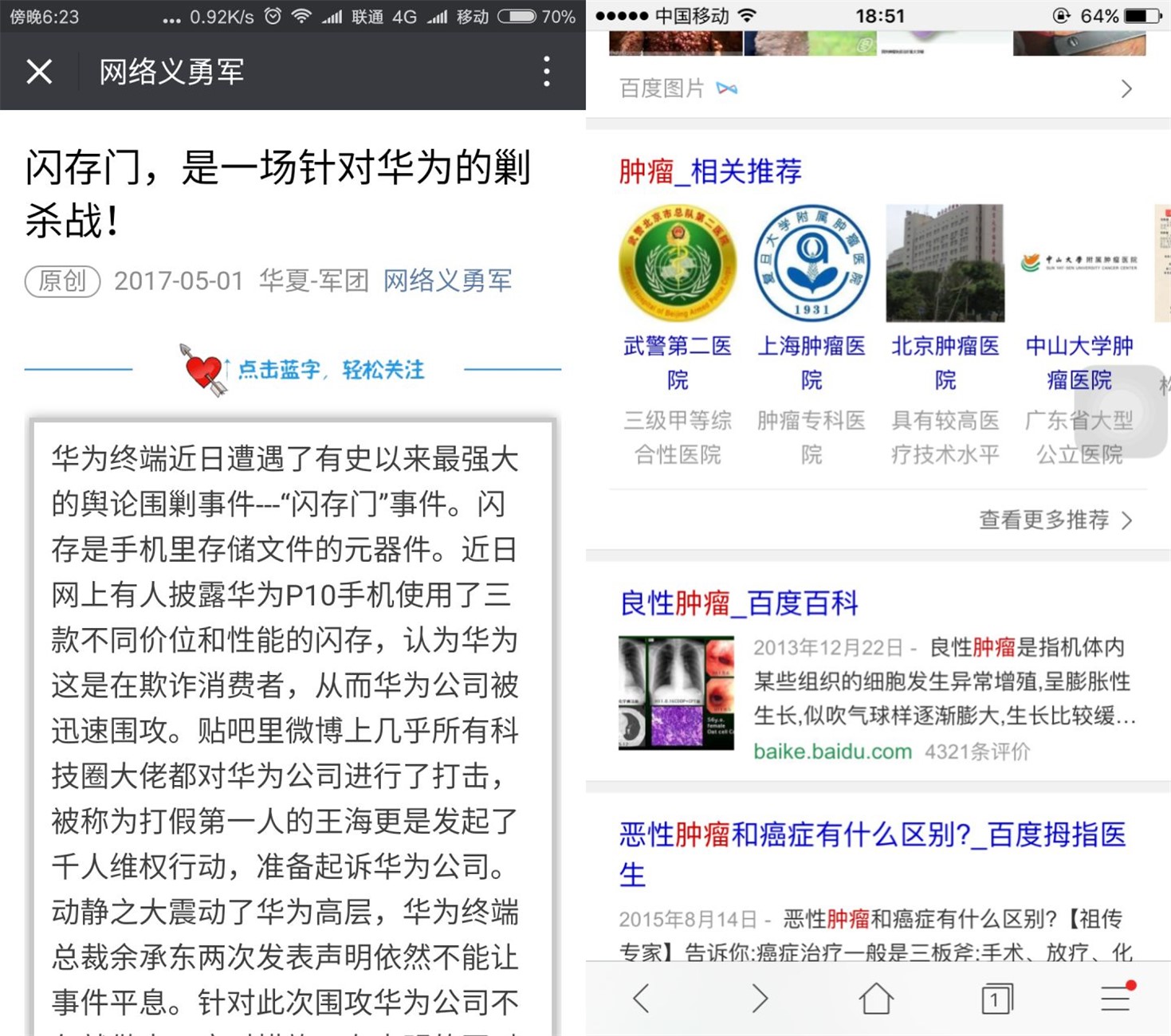Go forward with the browser forward arrow
This screenshot has width=1171, height=1036.
click(759, 999)
